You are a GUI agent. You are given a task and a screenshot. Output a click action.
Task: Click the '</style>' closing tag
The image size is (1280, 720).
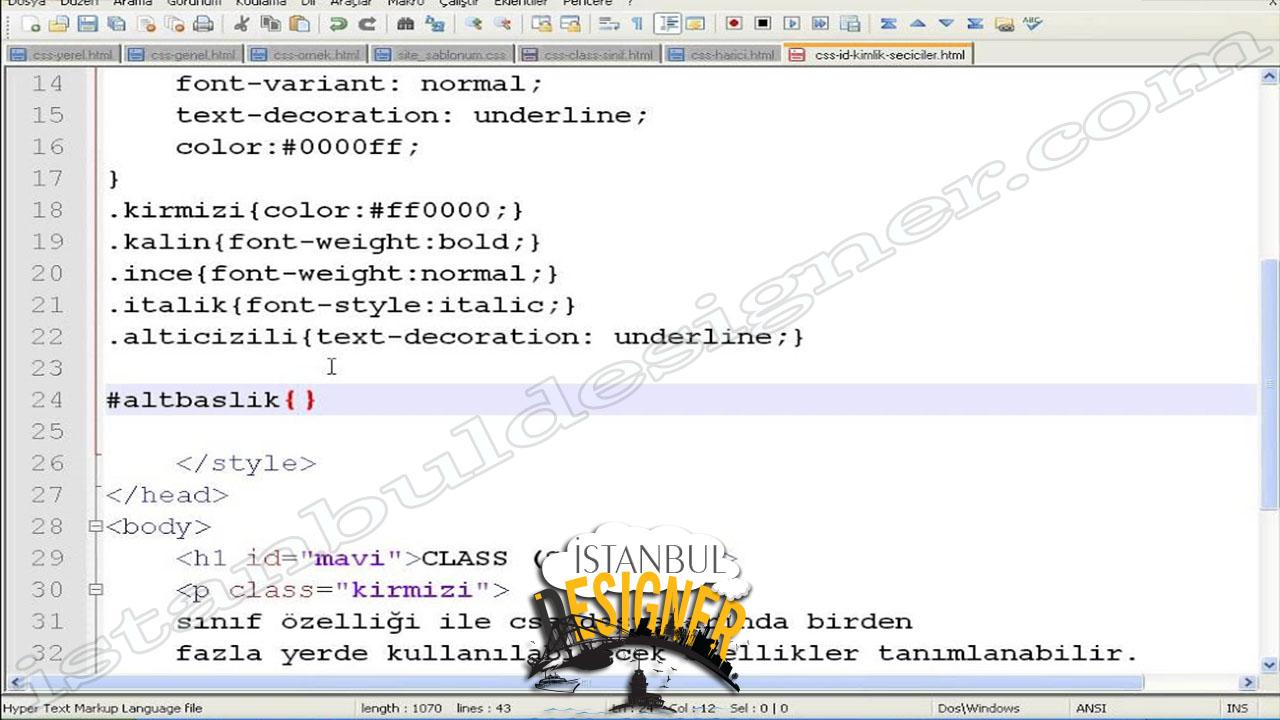pyautogui.click(x=245, y=464)
